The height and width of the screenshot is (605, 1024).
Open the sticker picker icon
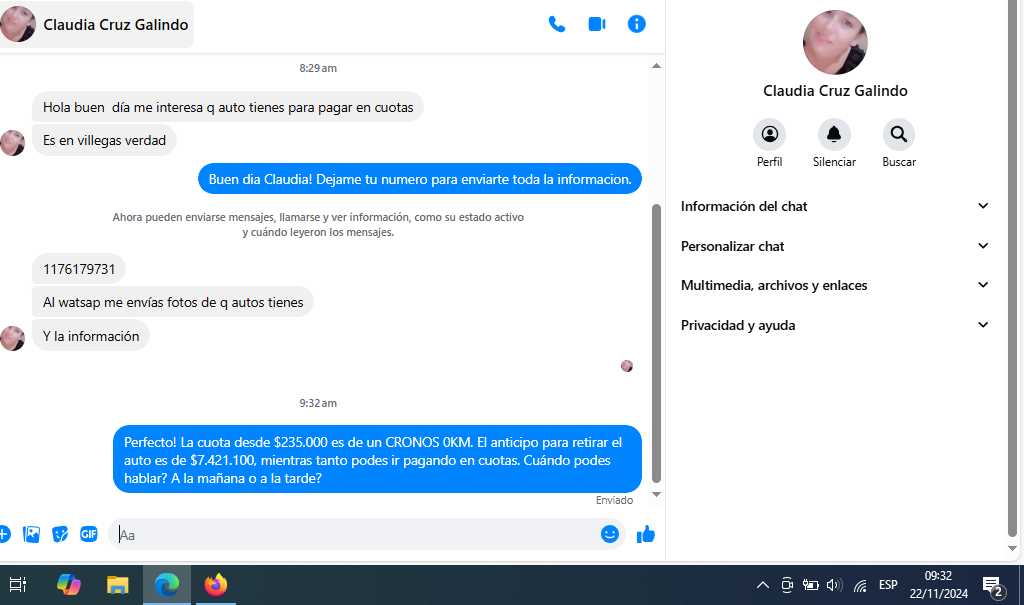60,534
